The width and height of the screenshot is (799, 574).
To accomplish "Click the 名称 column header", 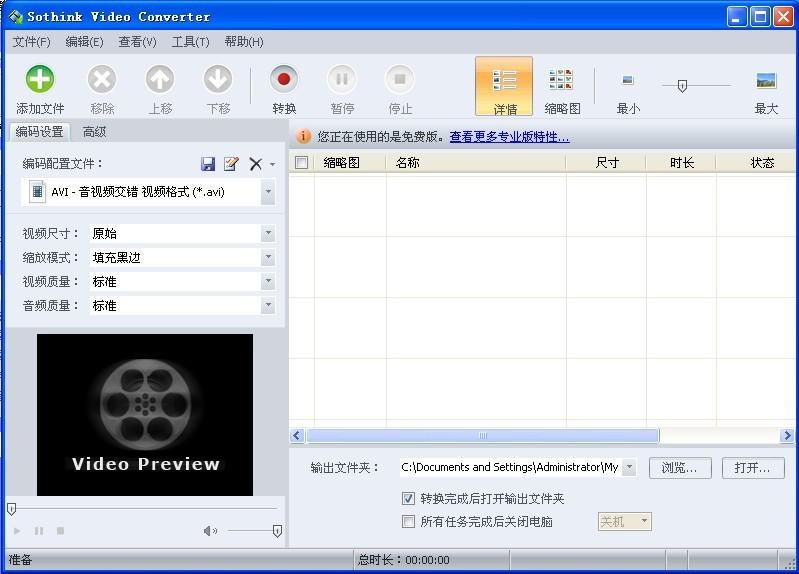I will [x=475, y=163].
